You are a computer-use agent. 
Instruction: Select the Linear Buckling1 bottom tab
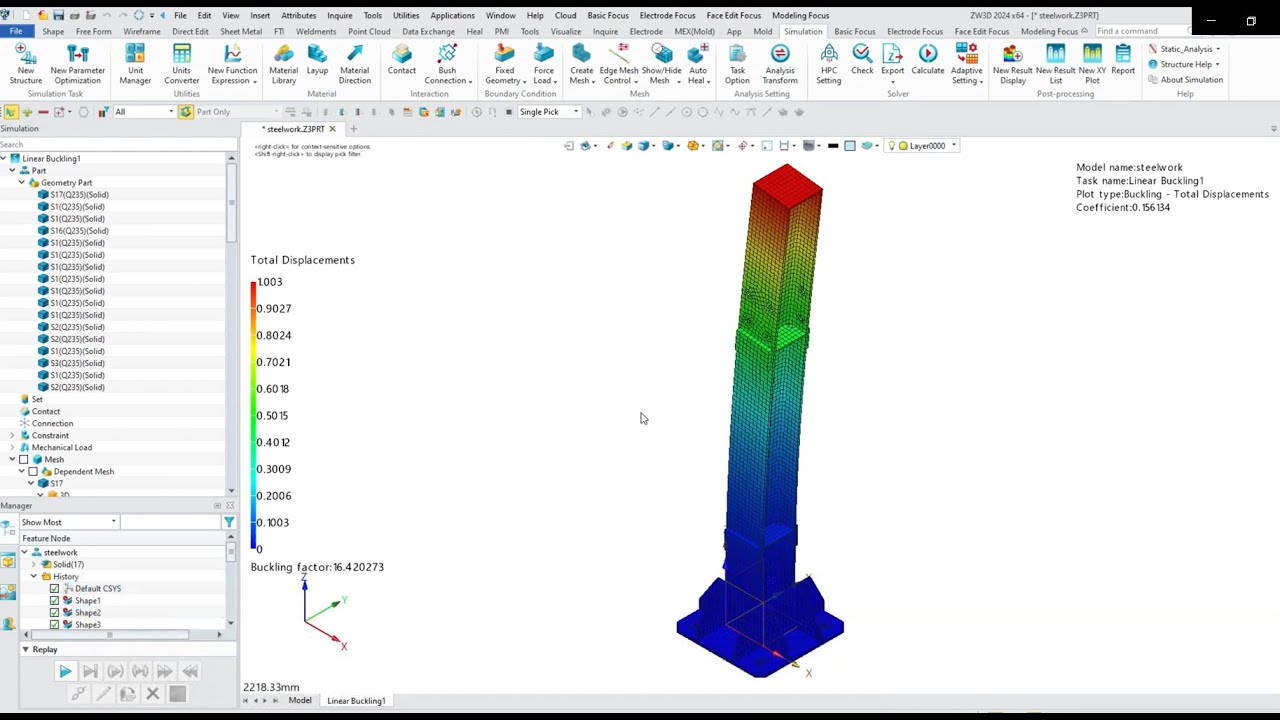[x=356, y=701]
